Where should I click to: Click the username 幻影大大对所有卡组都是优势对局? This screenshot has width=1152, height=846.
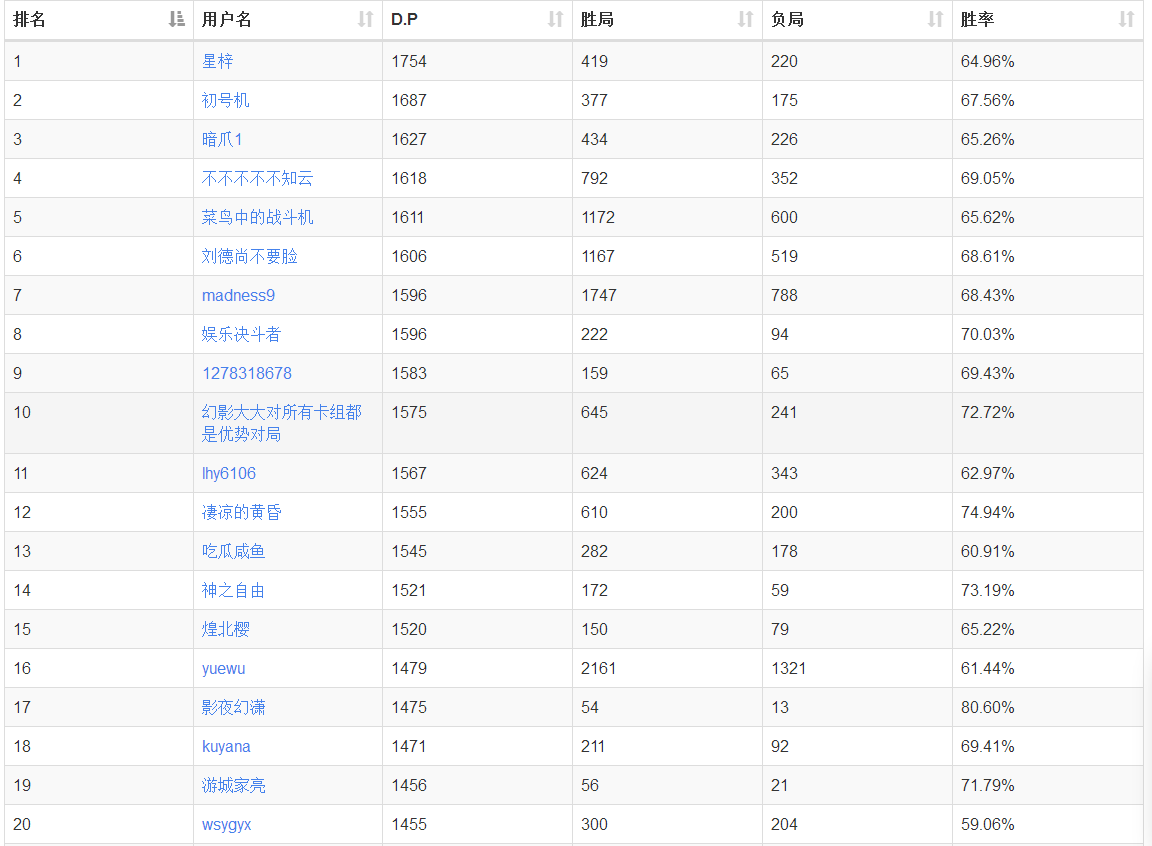click(281, 422)
